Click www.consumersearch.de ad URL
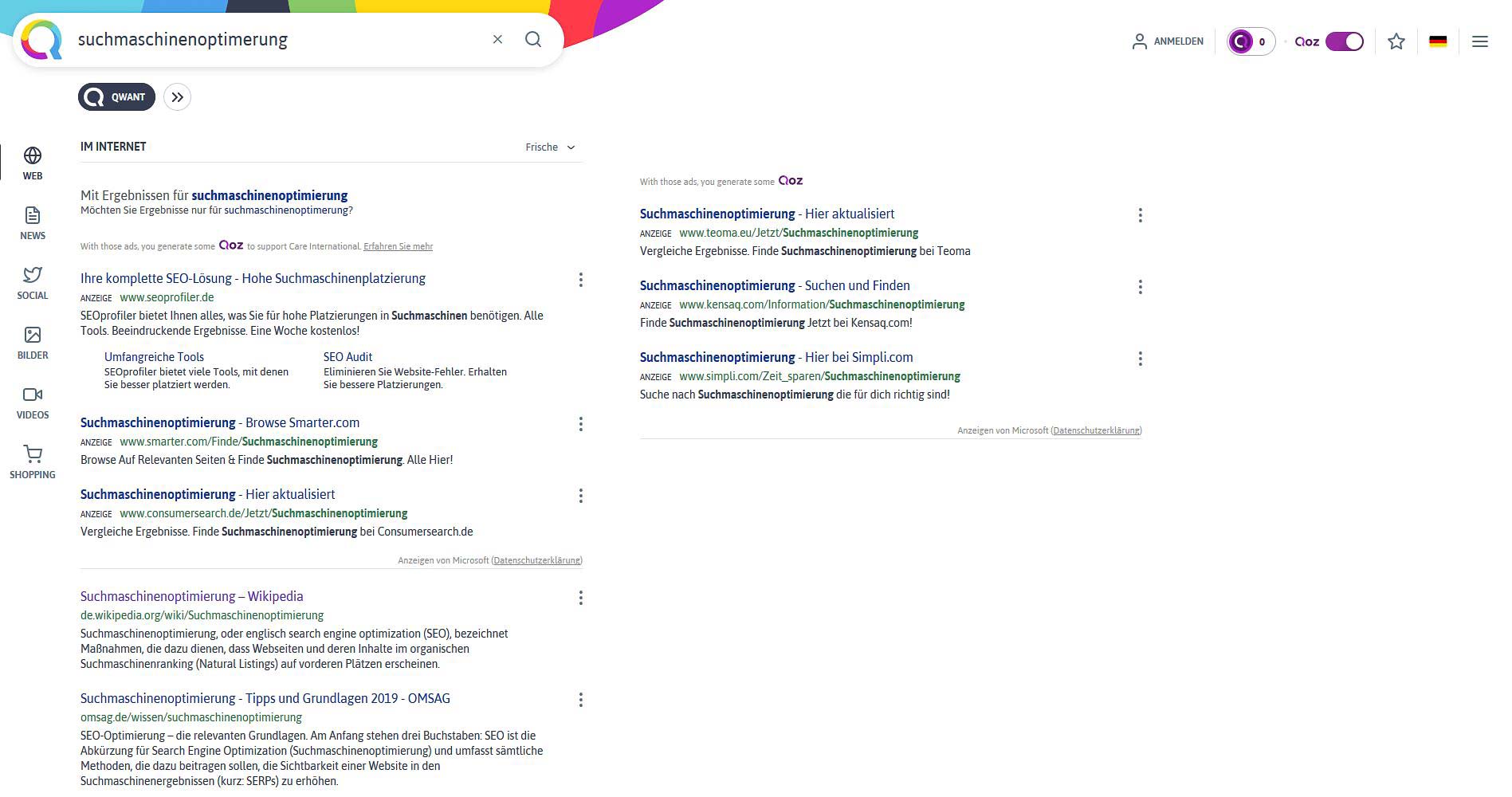Viewport: 1512px width, 797px height. (x=264, y=513)
